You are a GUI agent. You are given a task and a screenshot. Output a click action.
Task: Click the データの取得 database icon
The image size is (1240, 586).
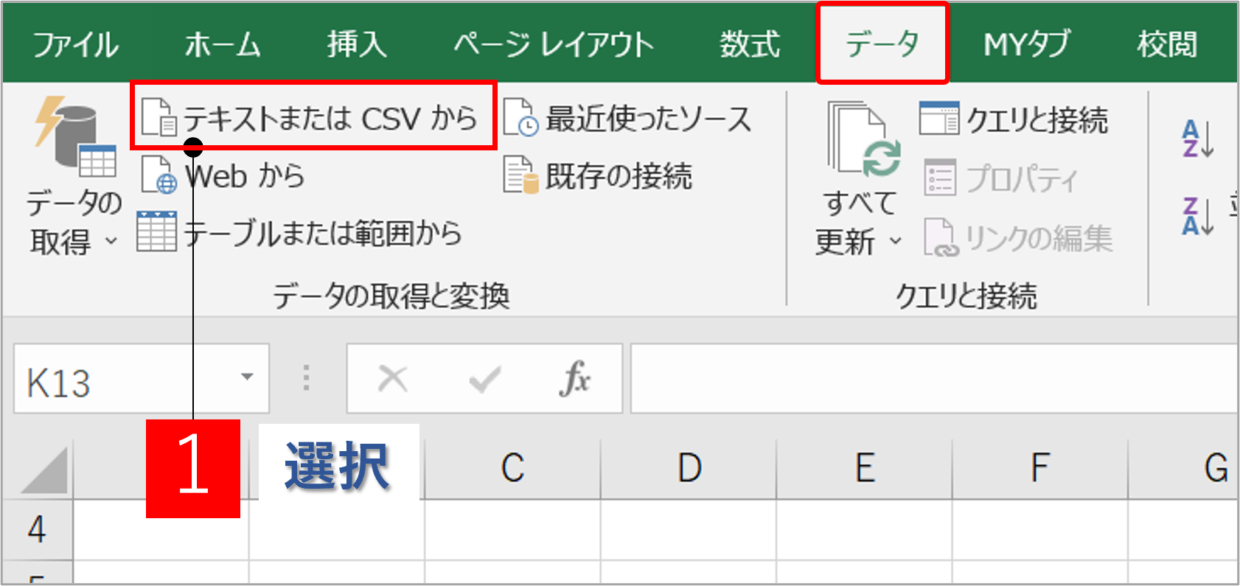[75, 138]
